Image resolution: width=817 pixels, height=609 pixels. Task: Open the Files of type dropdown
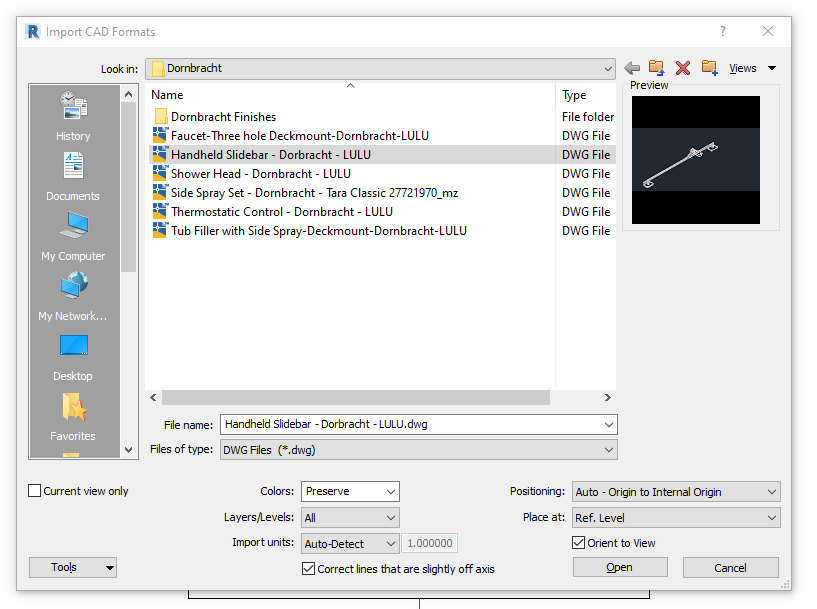click(418, 450)
